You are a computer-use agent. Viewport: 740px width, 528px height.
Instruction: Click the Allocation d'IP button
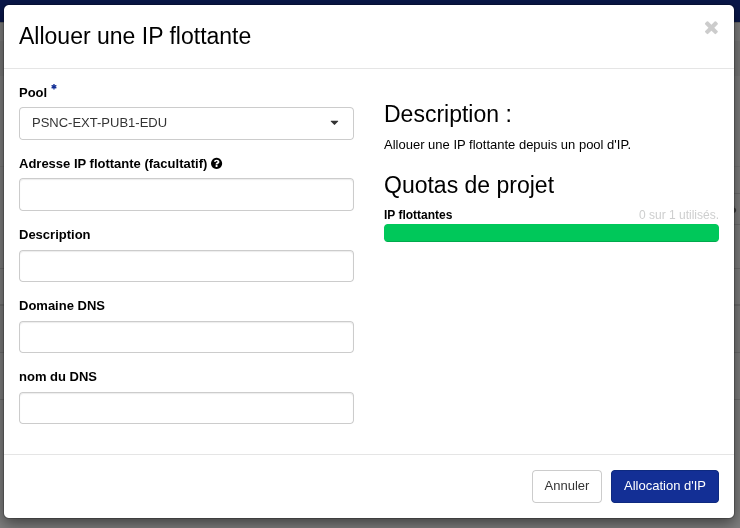tap(664, 486)
